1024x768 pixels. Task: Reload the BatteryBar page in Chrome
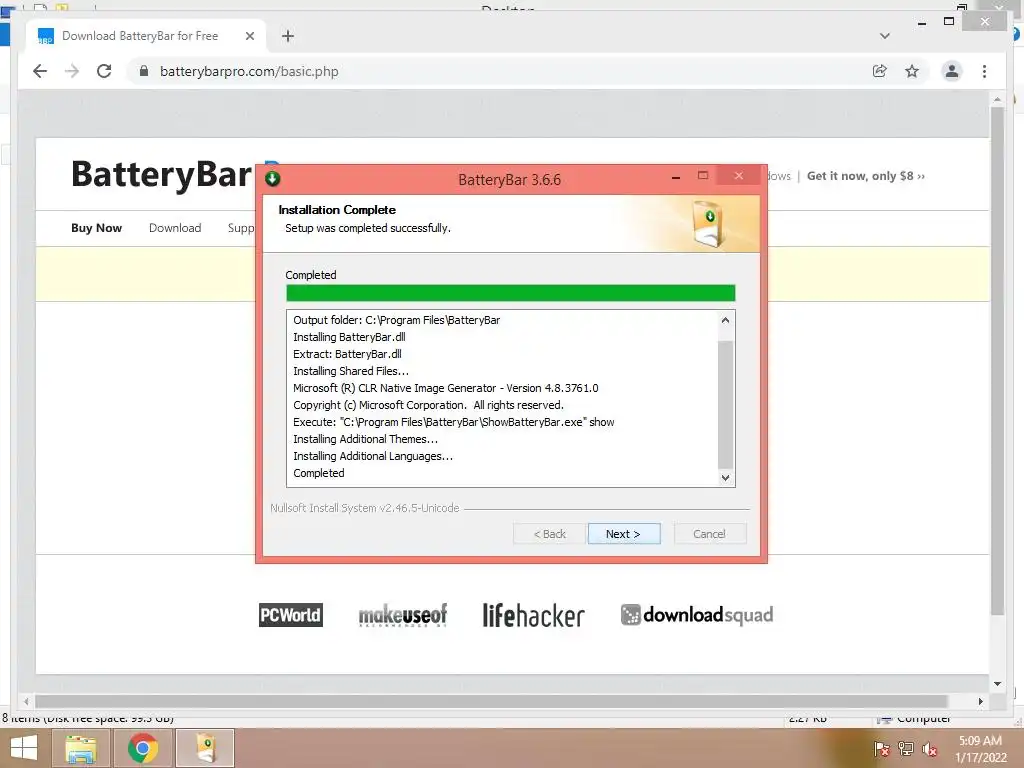(104, 71)
